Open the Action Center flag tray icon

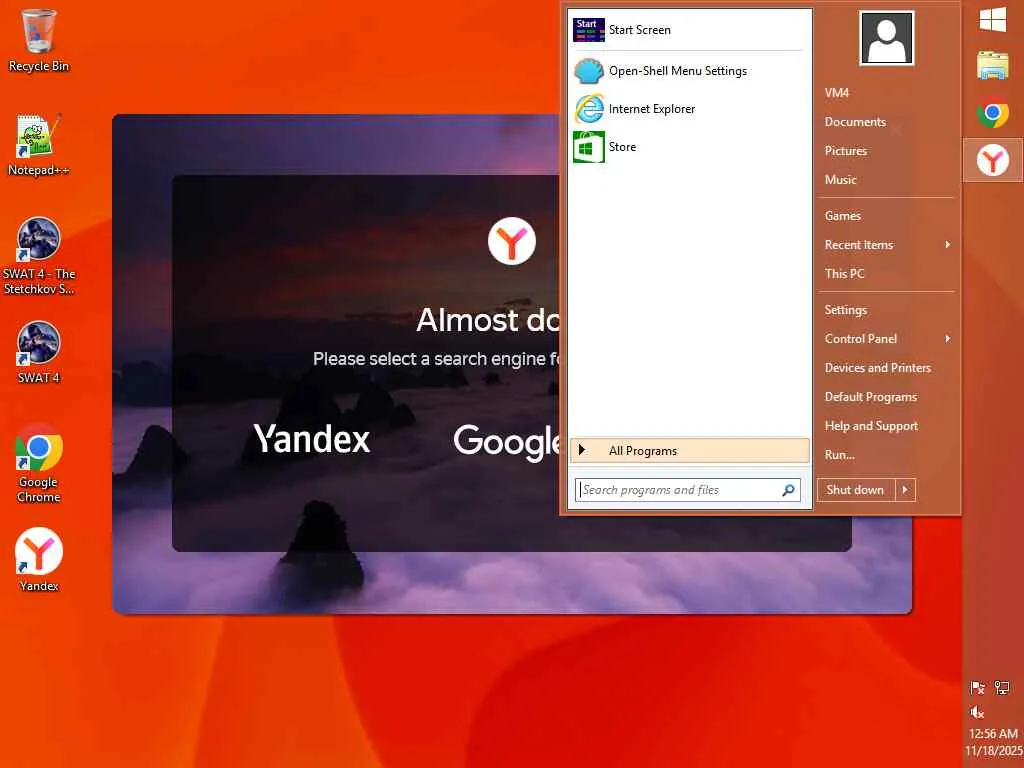point(977,687)
